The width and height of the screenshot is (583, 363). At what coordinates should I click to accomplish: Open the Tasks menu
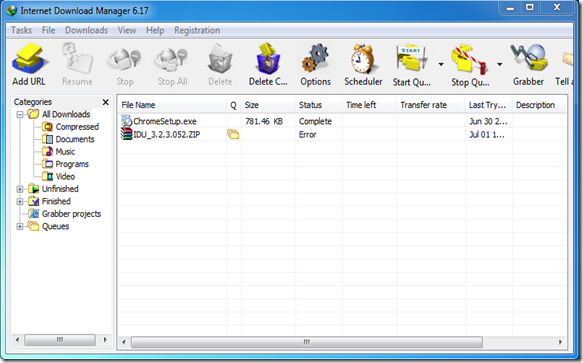pyautogui.click(x=21, y=30)
